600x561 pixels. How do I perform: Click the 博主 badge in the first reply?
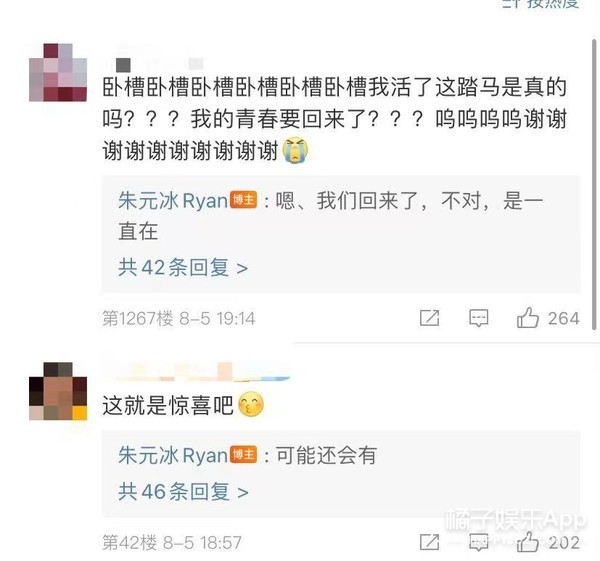tap(243, 200)
